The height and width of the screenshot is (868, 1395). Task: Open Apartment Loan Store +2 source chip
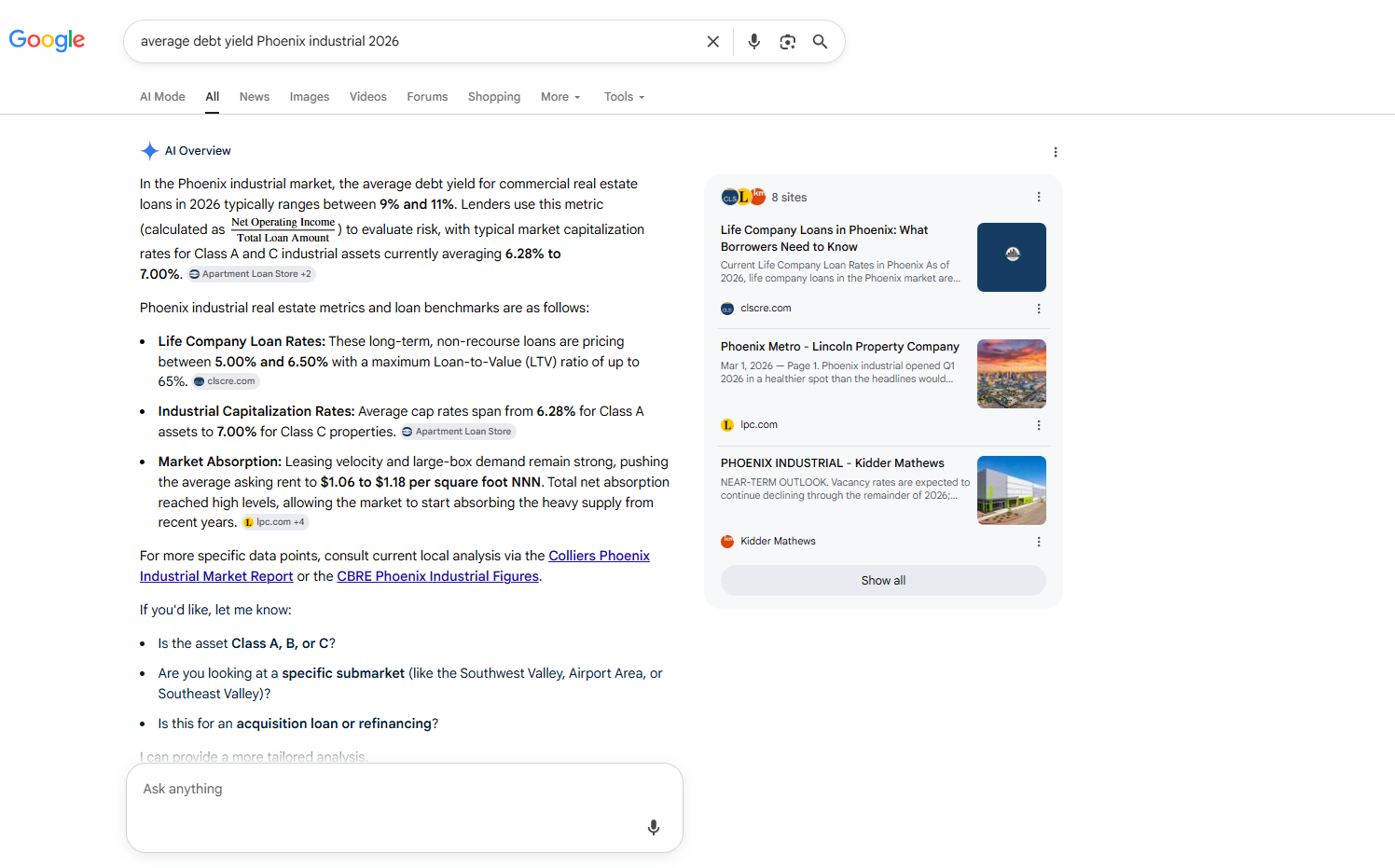pyautogui.click(x=252, y=274)
